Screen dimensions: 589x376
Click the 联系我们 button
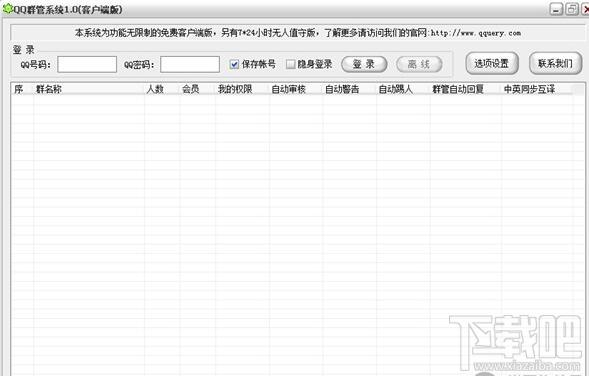tap(556, 63)
